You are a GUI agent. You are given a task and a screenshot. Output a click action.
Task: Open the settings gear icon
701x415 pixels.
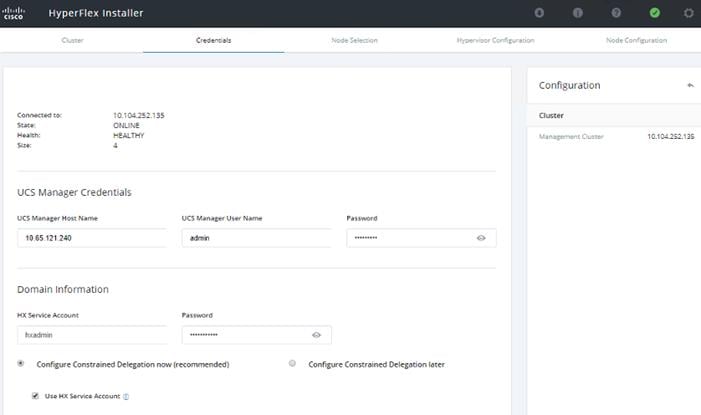tap(688, 13)
